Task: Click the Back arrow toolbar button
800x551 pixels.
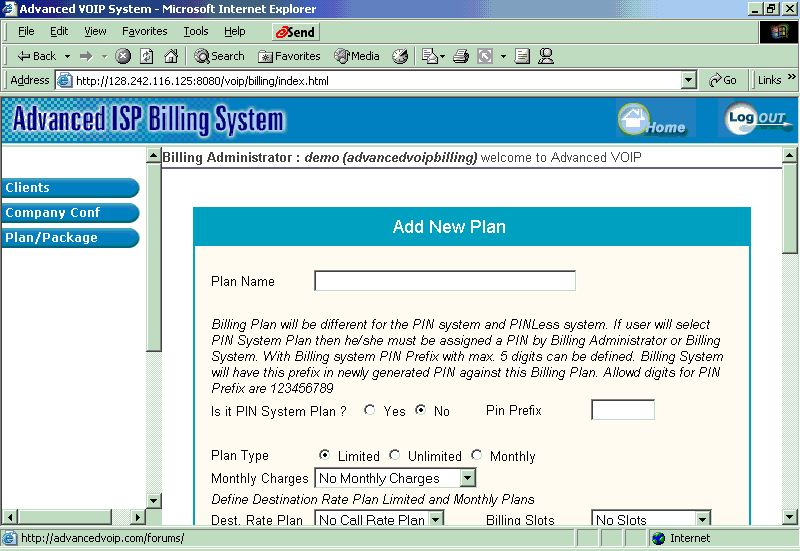Action: coord(36,56)
